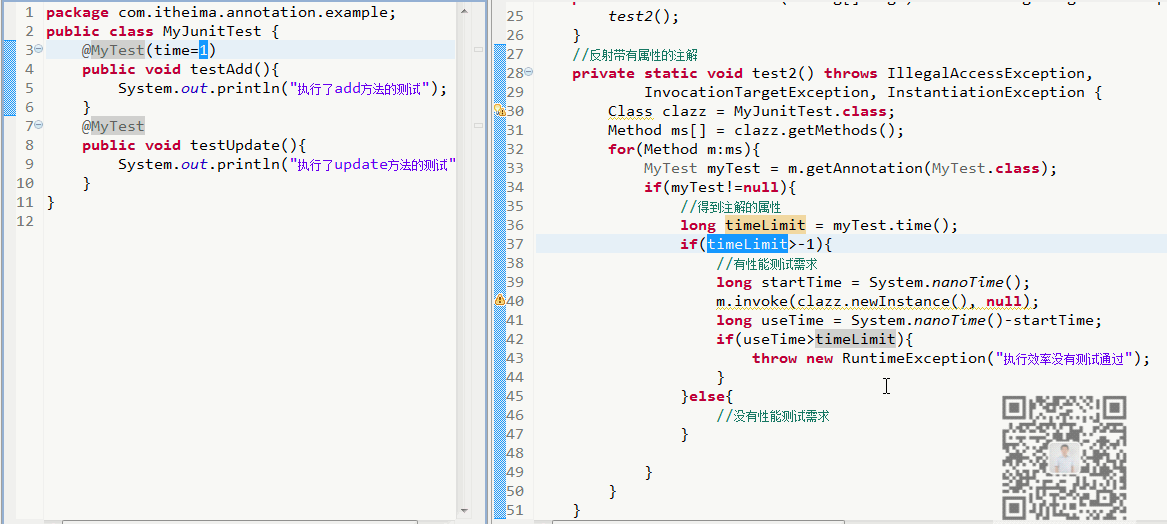Image resolution: width=1167 pixels, height=524 pixels.
Task: Click the highlighted timeLimit declaration on line 36
Action: (x=765, y=225)
